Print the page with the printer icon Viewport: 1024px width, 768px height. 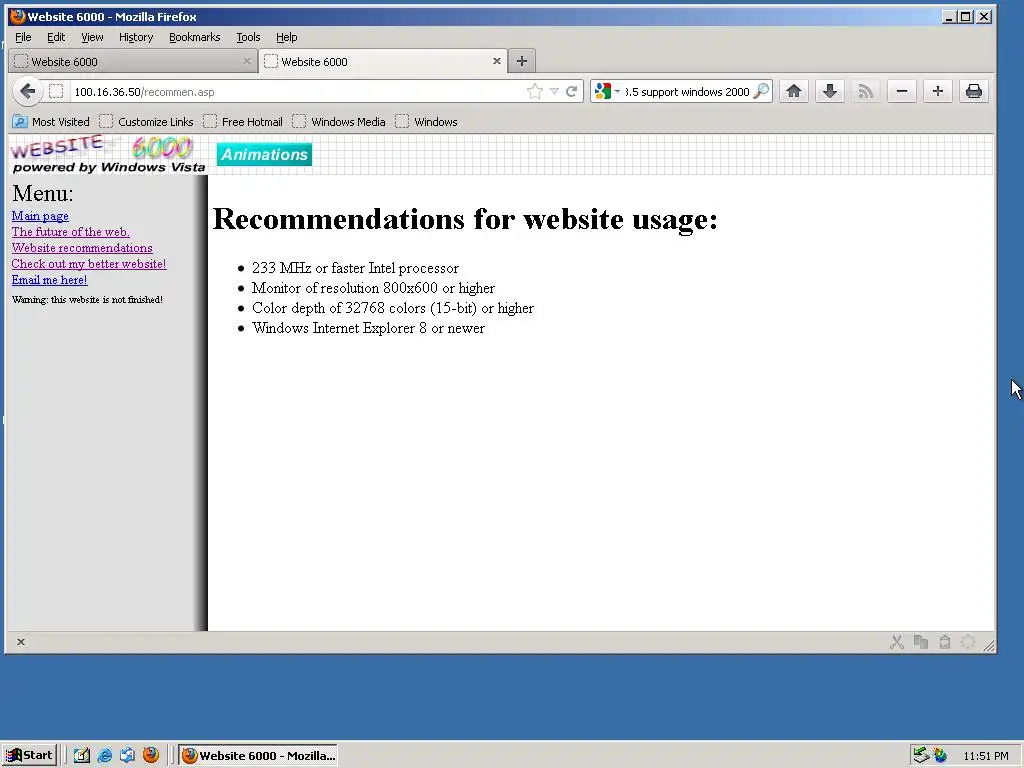coord(973,91)
